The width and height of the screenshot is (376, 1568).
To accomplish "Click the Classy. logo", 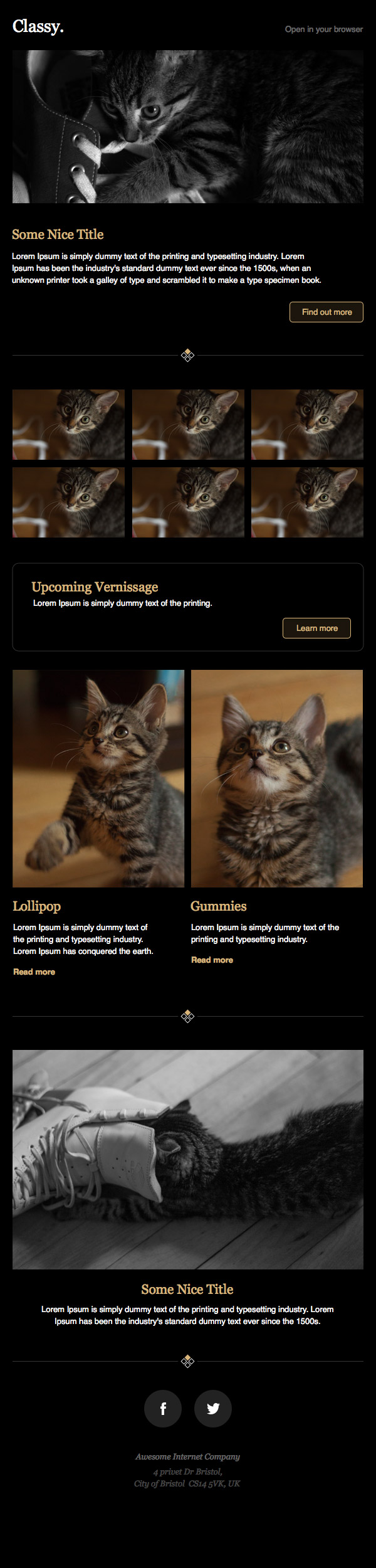I will click(38, 26).
